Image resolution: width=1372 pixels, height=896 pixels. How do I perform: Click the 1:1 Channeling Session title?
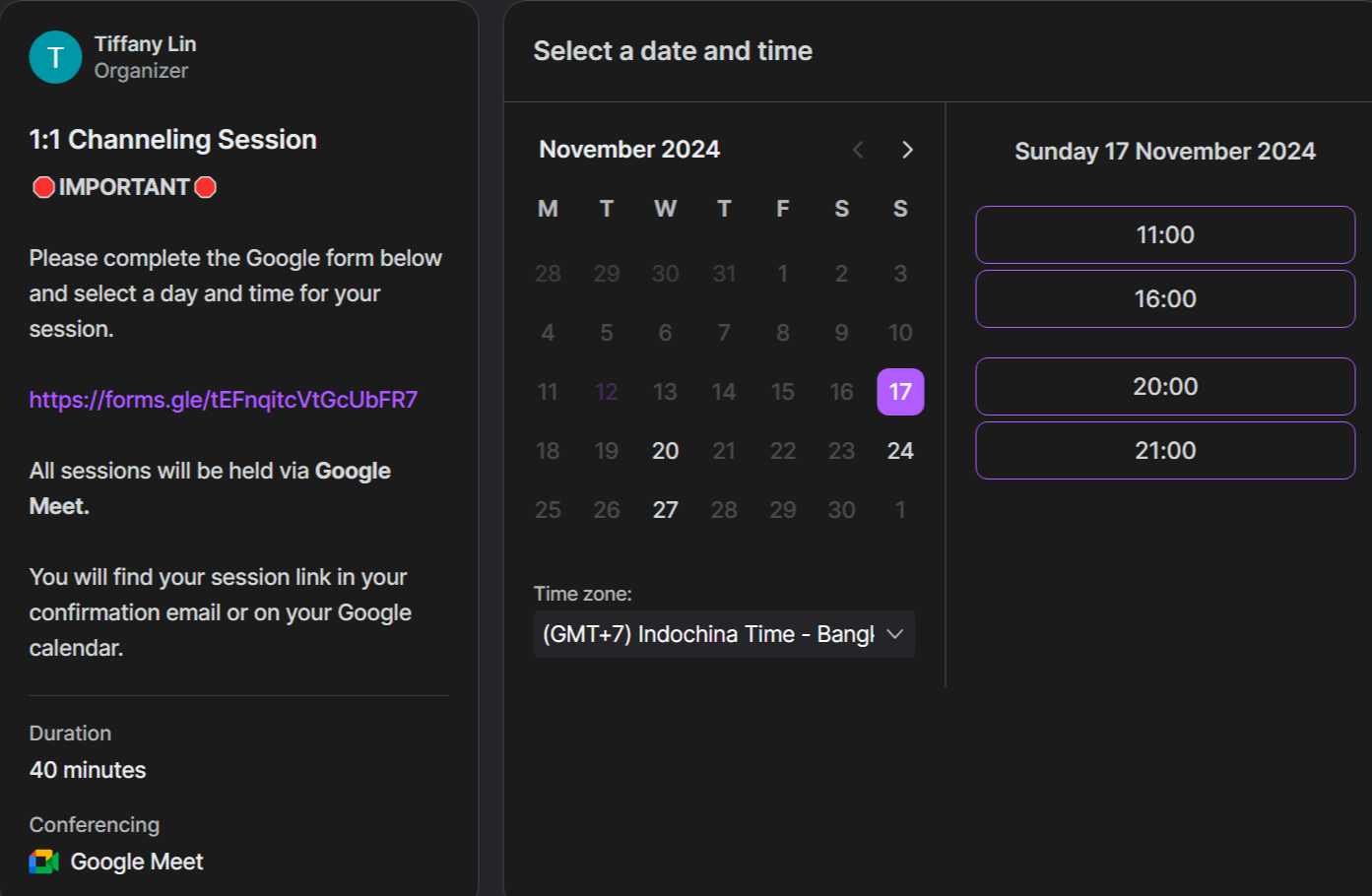[173, 140]
